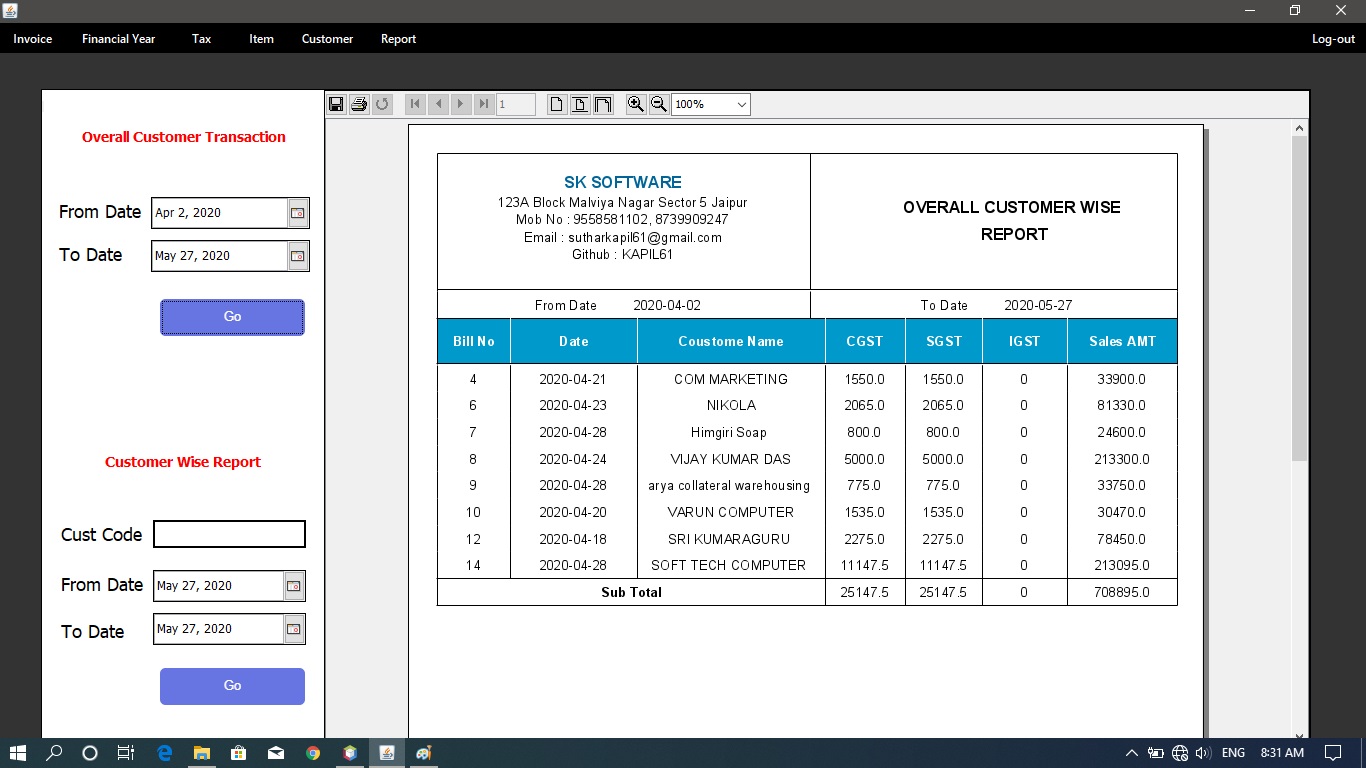Open Google Chrome from the taskbar
The image size is (1366, 768).
point(312,752)
